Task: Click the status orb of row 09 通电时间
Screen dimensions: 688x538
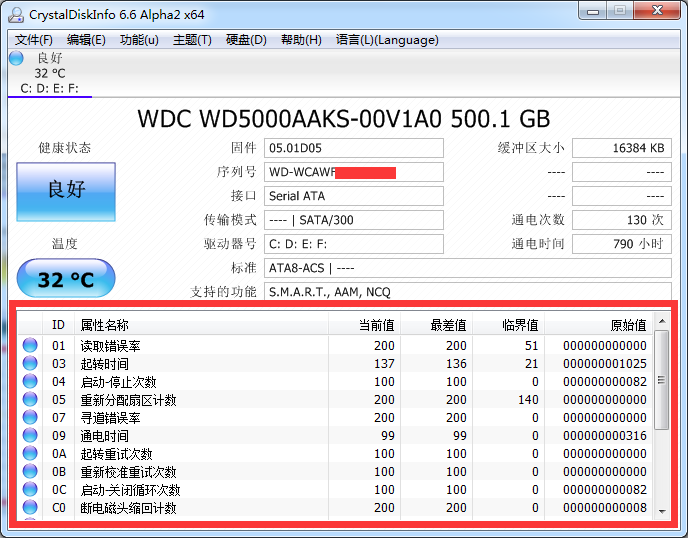Action: click(30, 435)
